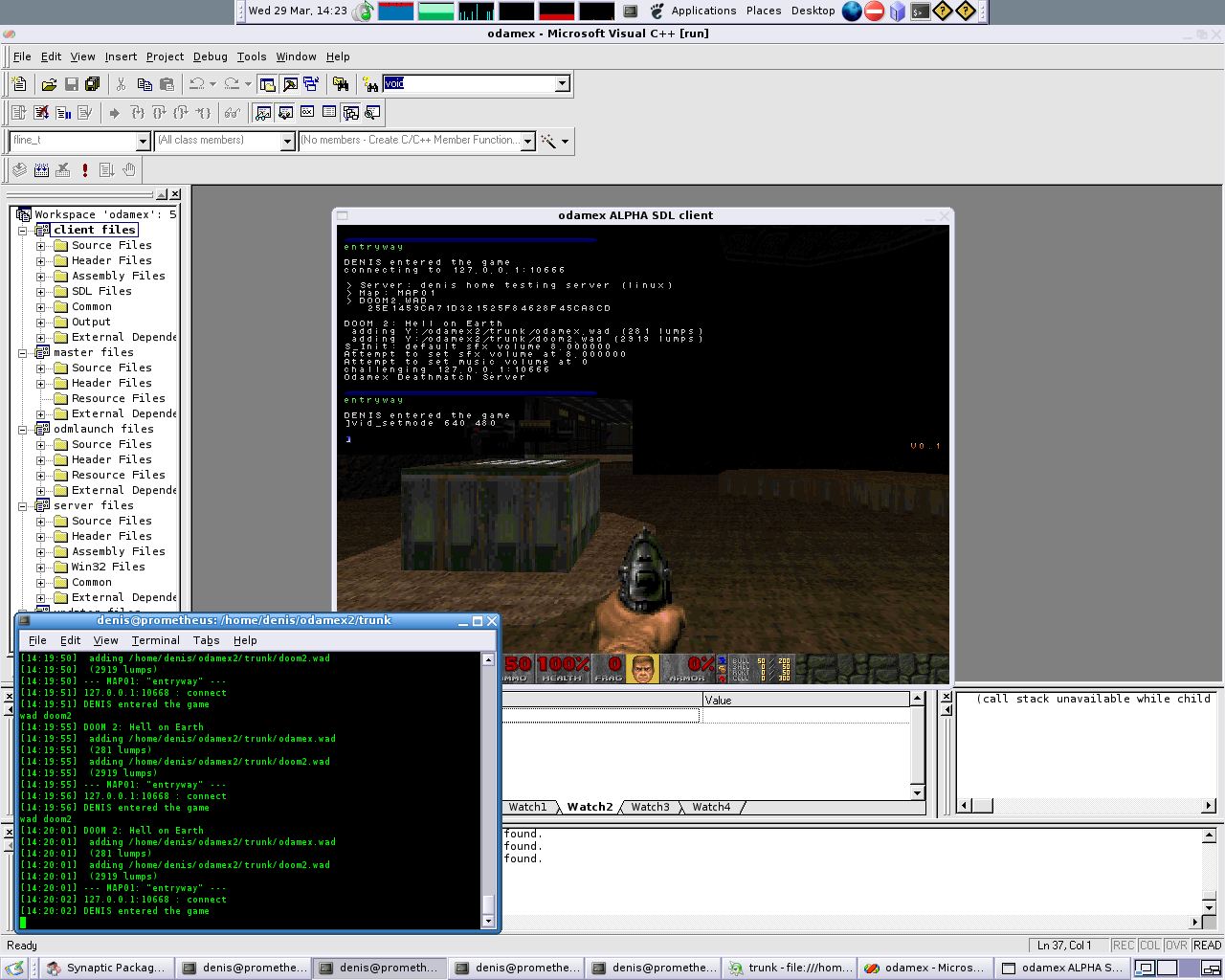The image size is (1225, 980).
Task: Collapse the odmlaunch files tree node
Action: pos(23,430)
